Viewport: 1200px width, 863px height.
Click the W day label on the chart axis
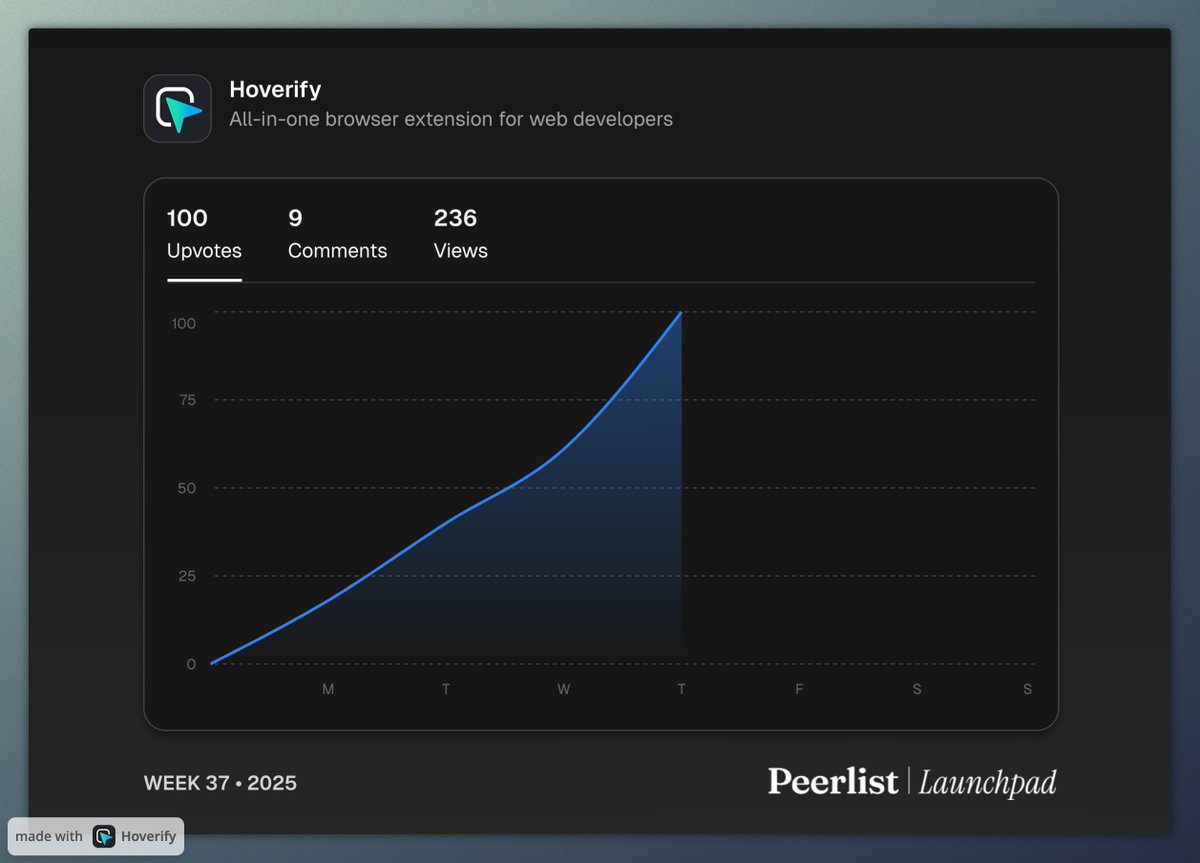click(x=564, y=689)
